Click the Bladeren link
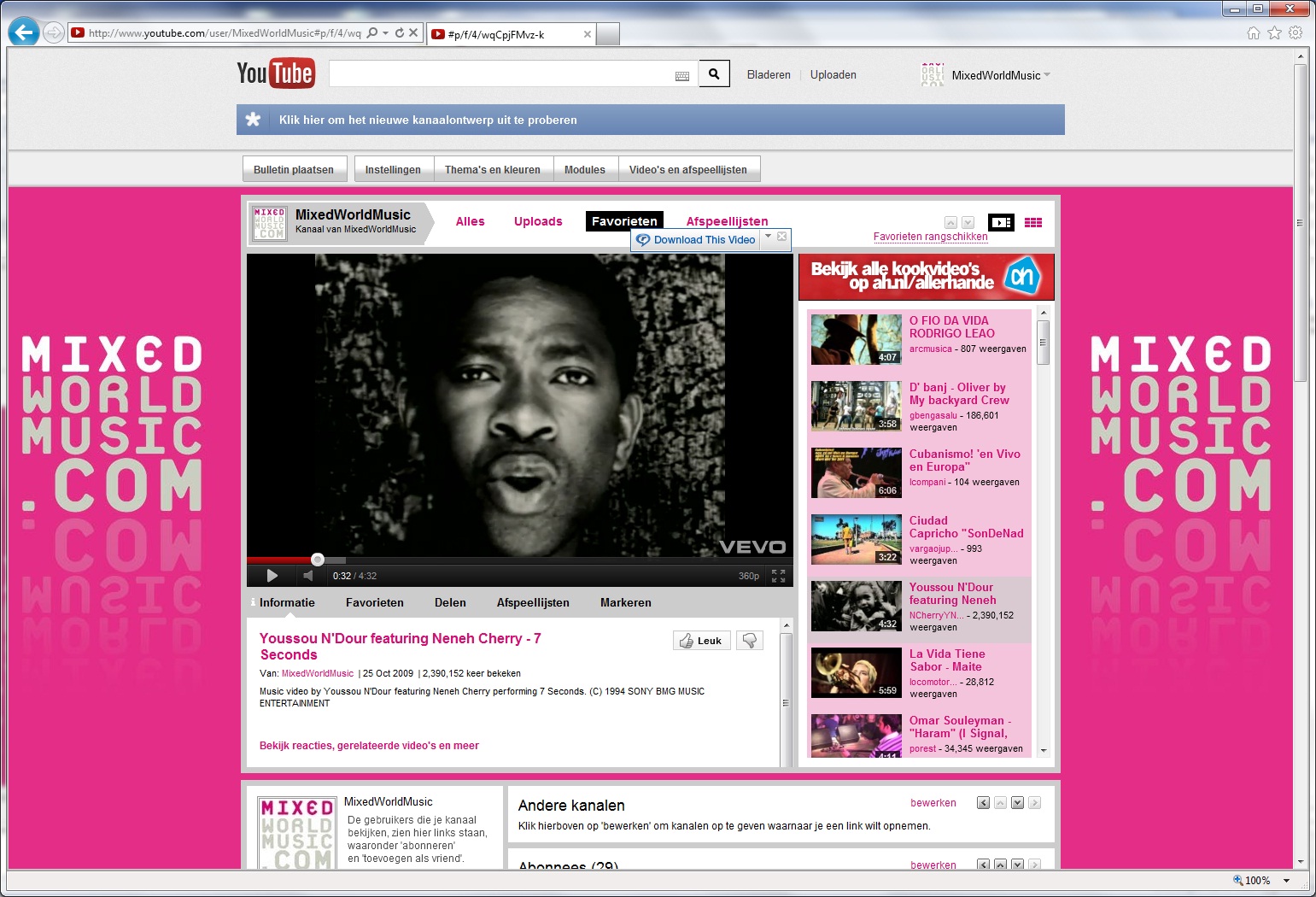 click(x=769, y=75)
